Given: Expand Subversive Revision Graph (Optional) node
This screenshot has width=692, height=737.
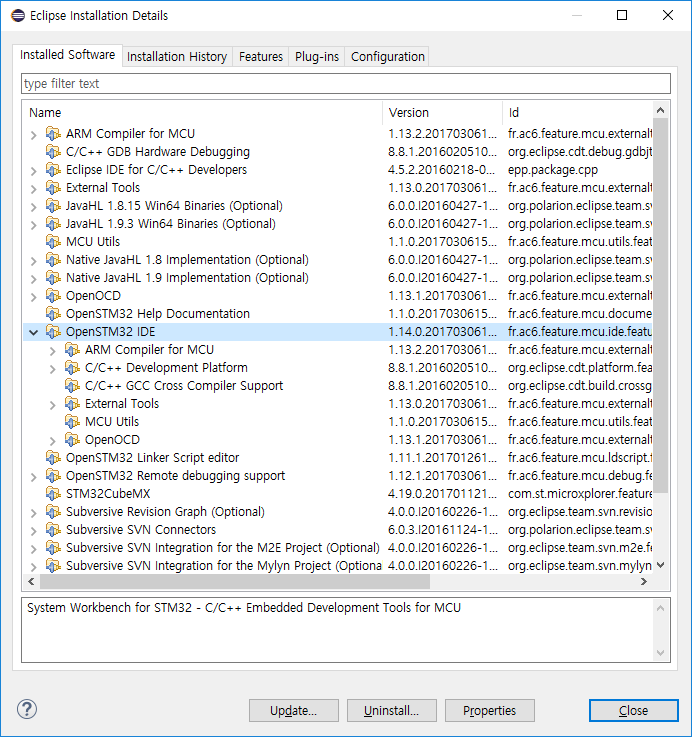Looking at the screenshot, I should coord(33,513).
